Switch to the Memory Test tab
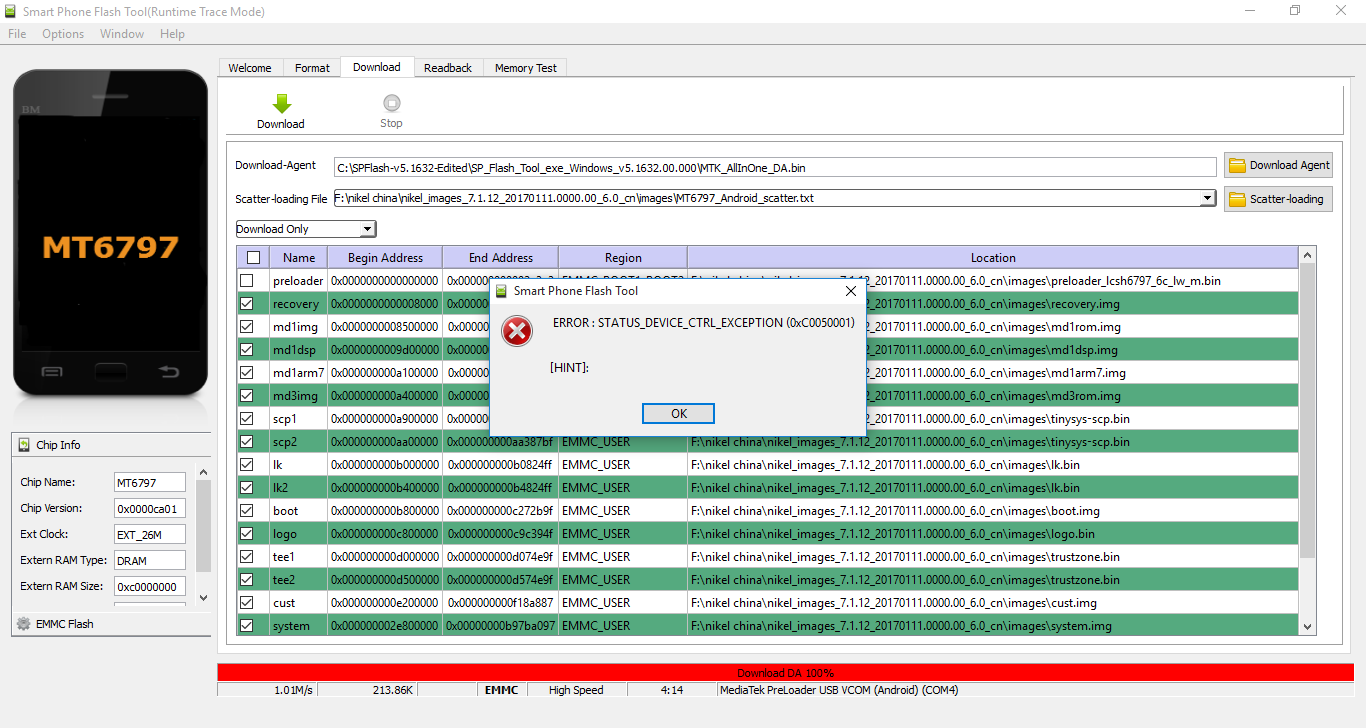 [x=526, y=68]
